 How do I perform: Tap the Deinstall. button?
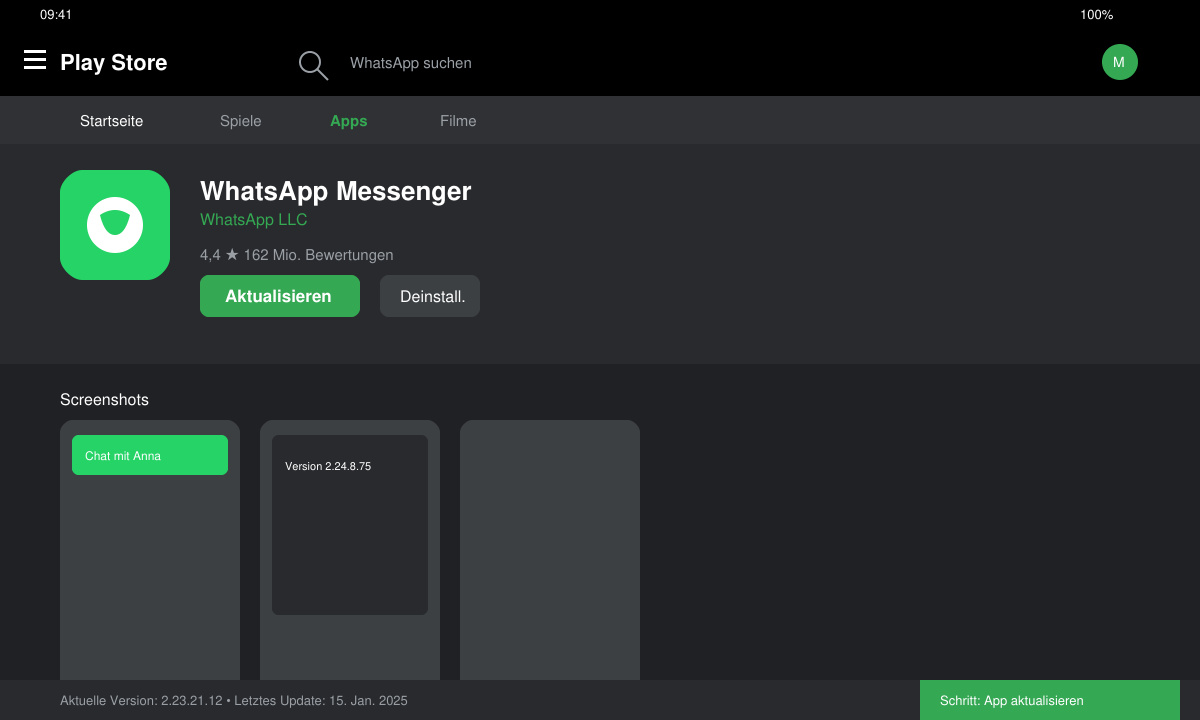click(x=430, y=296)
